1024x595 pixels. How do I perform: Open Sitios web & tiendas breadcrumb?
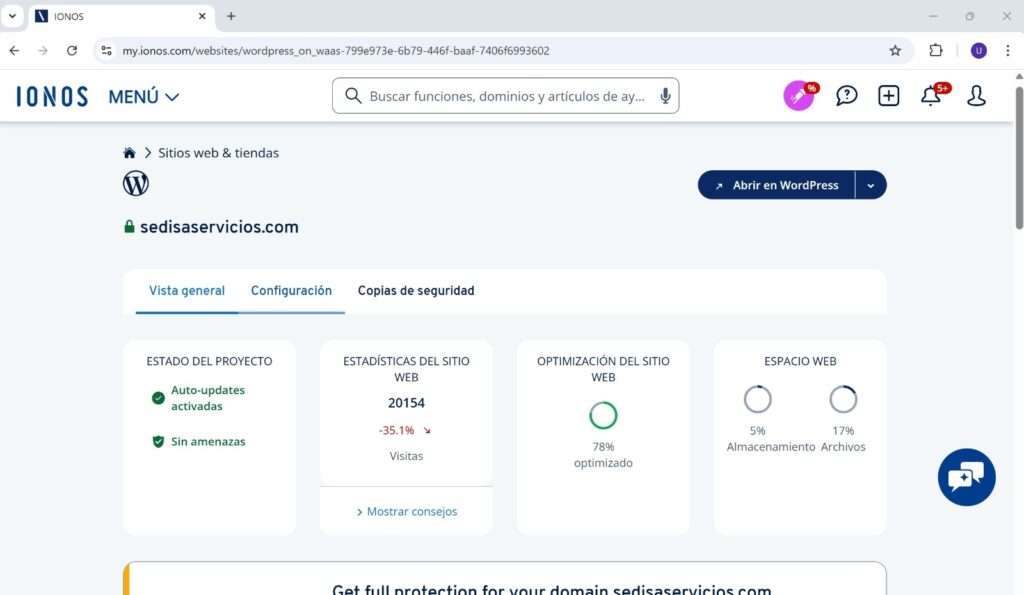[218, 153]
